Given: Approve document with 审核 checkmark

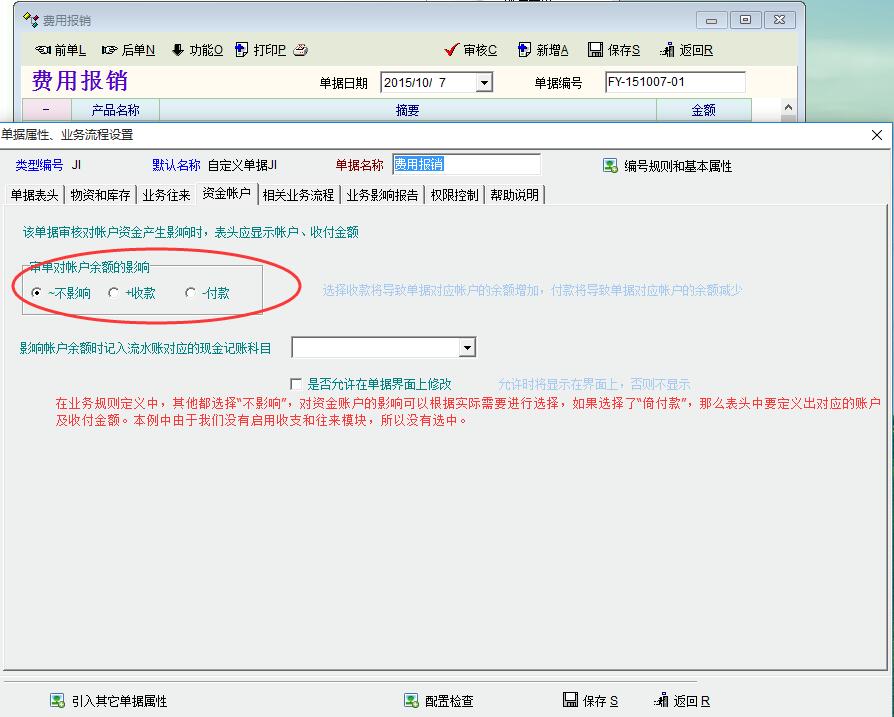Looking at the screenshot, I should tap(452, 50).
